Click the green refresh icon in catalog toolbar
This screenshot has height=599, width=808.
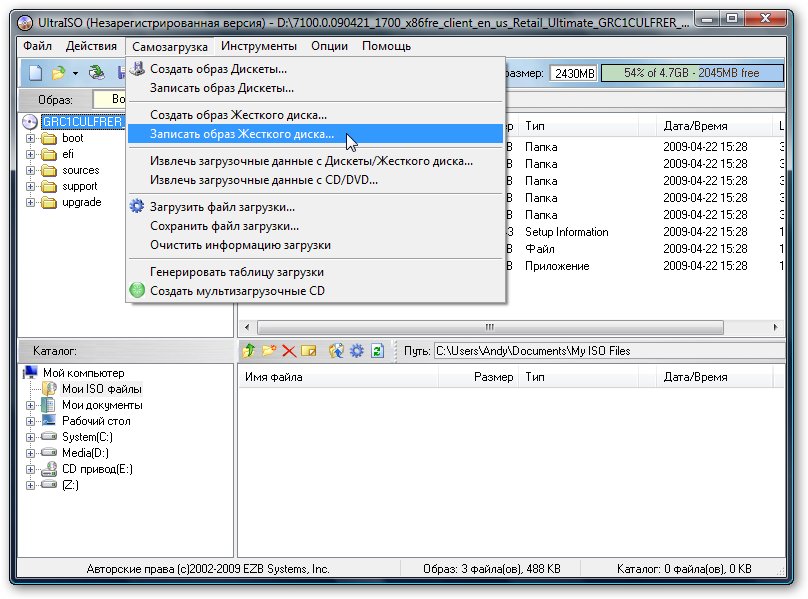coord(377,351)
